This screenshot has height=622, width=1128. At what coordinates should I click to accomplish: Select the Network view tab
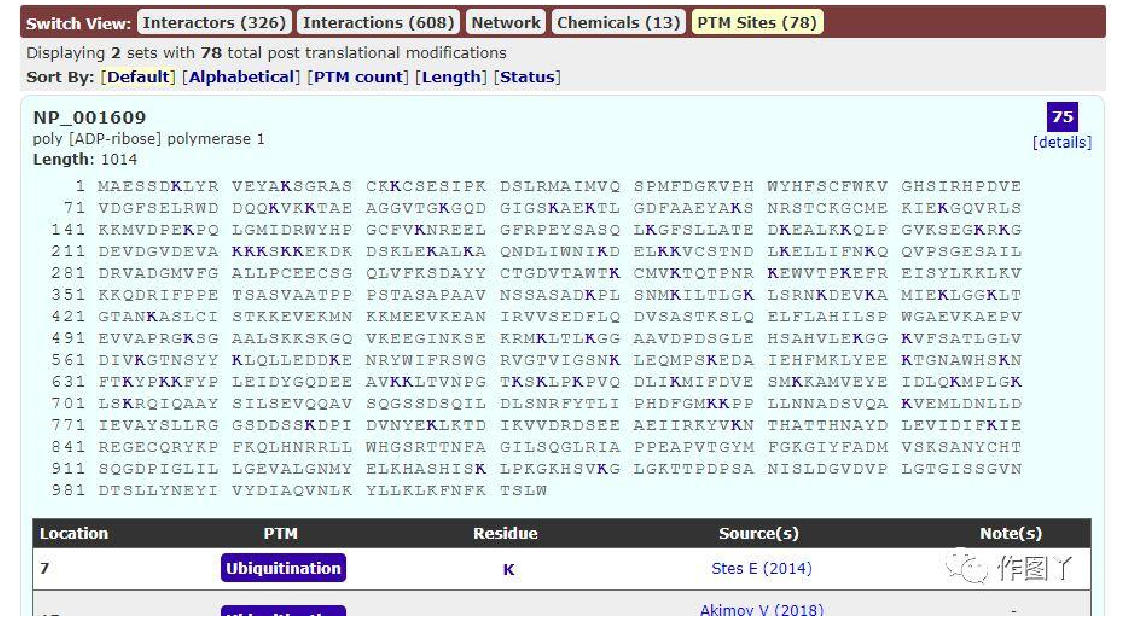tap(506, 22)
